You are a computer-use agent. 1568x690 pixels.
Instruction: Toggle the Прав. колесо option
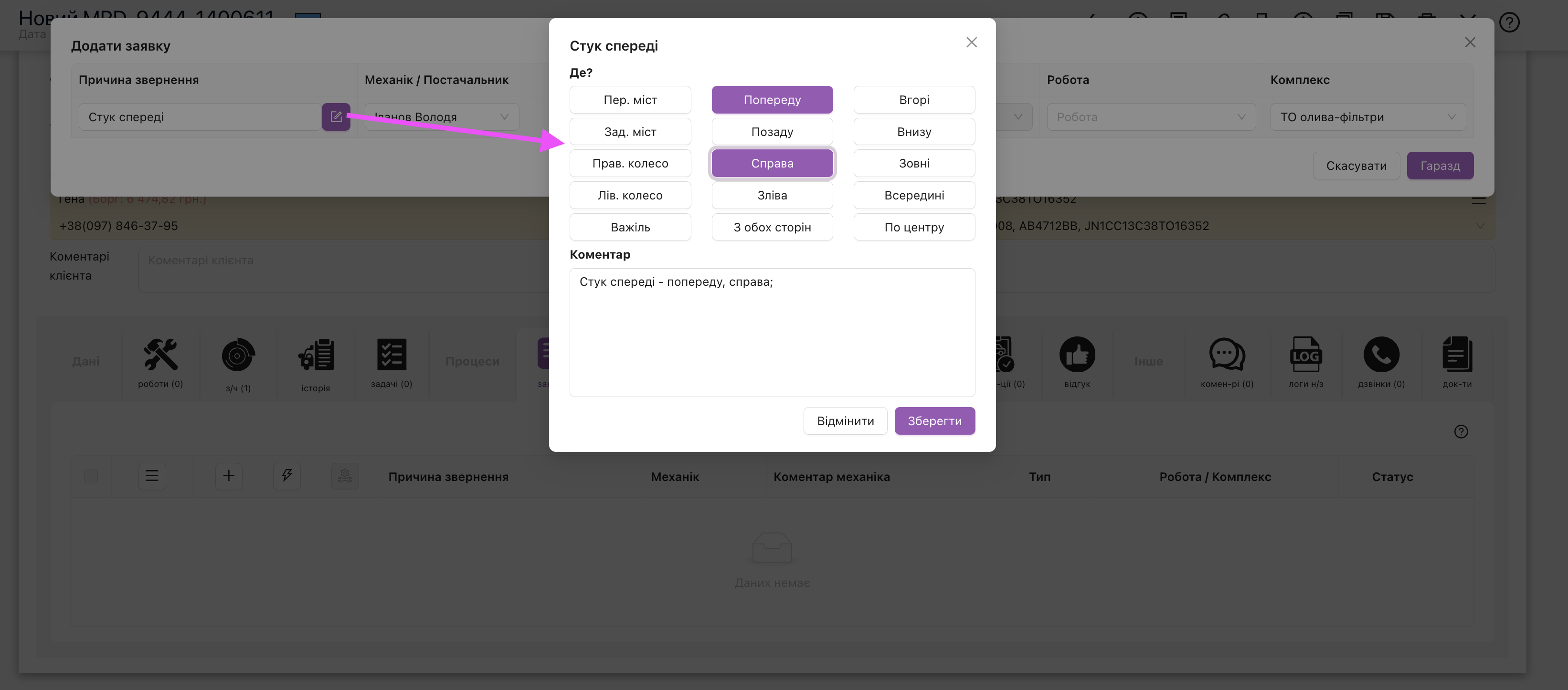point(630,163)
